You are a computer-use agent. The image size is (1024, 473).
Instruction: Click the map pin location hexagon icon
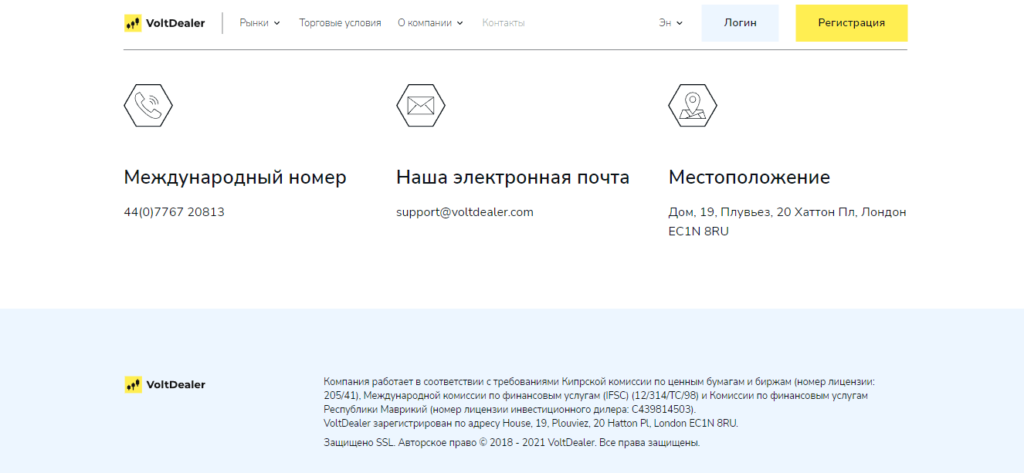(693, 105)
